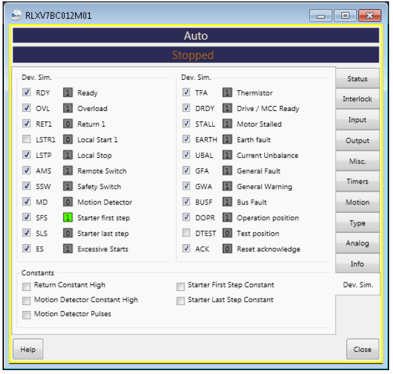Click the Return 1 status value box
Screen dimensions: 393x374
pos(68,124)
